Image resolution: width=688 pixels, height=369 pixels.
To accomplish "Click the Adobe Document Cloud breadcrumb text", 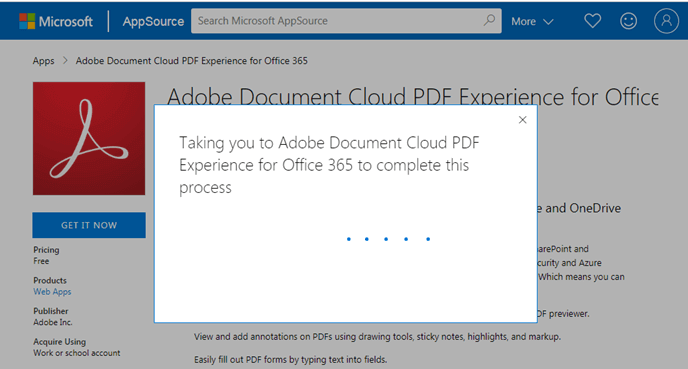I will (191, 61).
